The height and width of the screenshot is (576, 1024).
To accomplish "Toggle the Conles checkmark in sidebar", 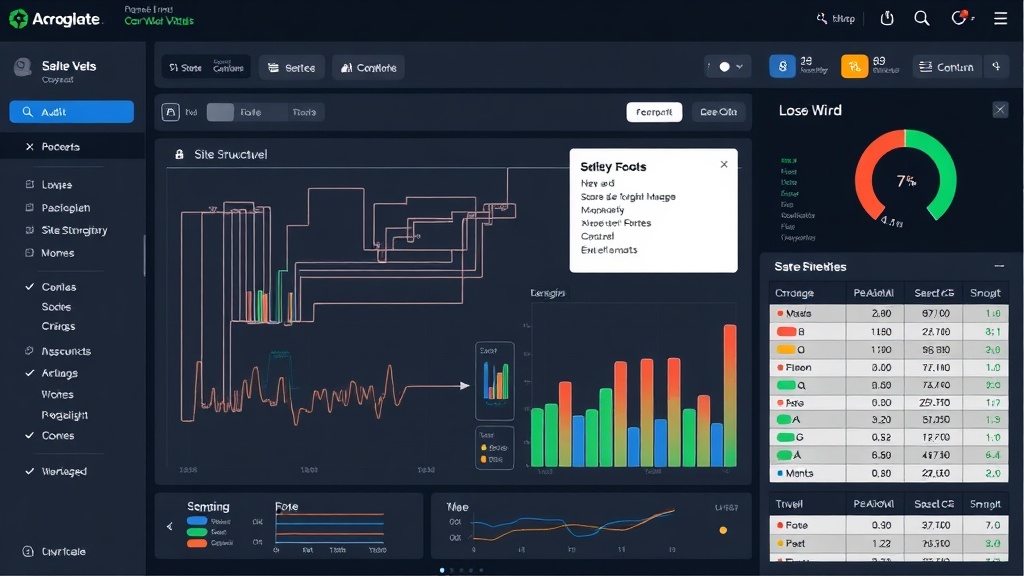I will click(29, 287).
